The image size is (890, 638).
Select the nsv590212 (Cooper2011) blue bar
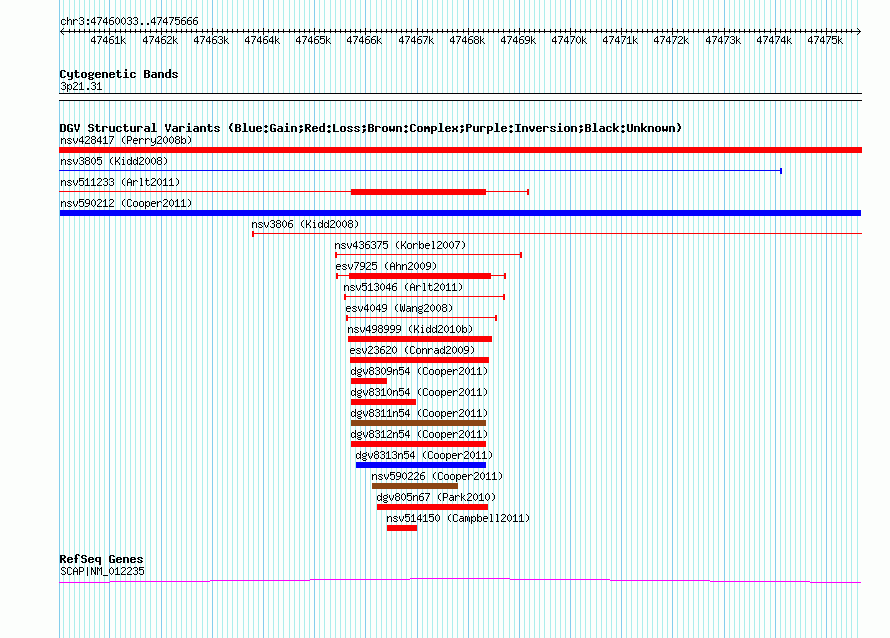(x=460, y=213)
